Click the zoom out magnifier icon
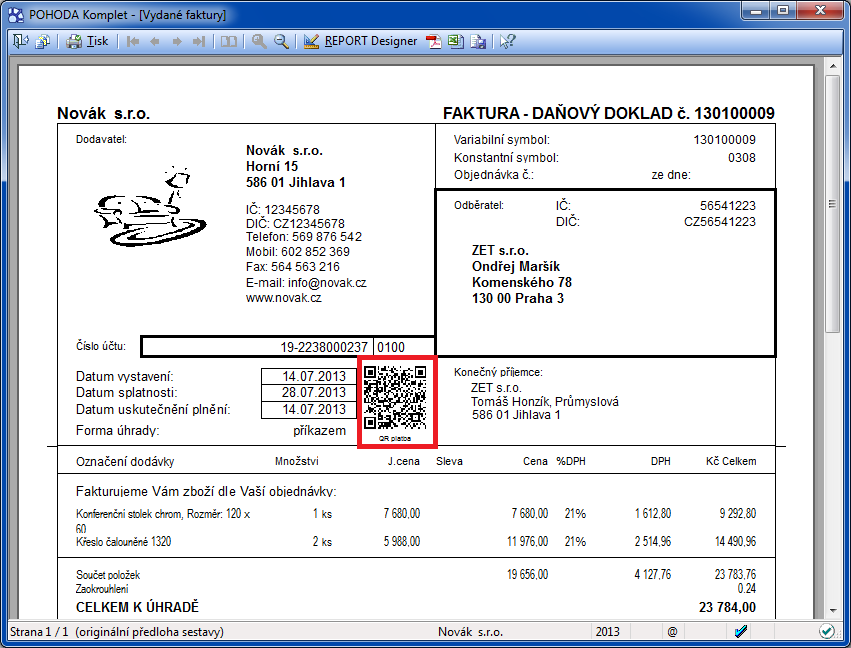 tap(281, 41)
